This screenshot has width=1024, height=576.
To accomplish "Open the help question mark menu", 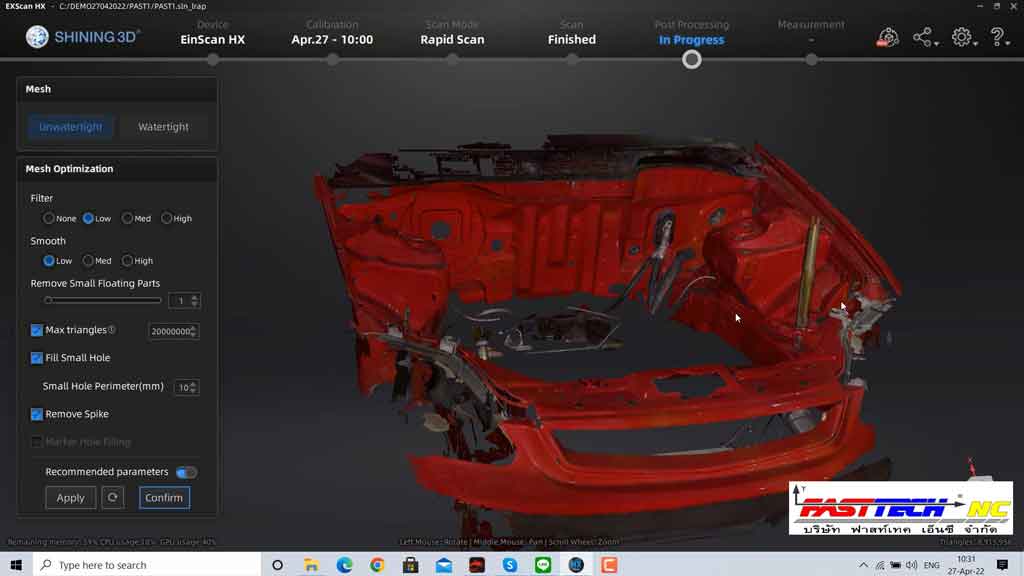I will click(998, 37).
